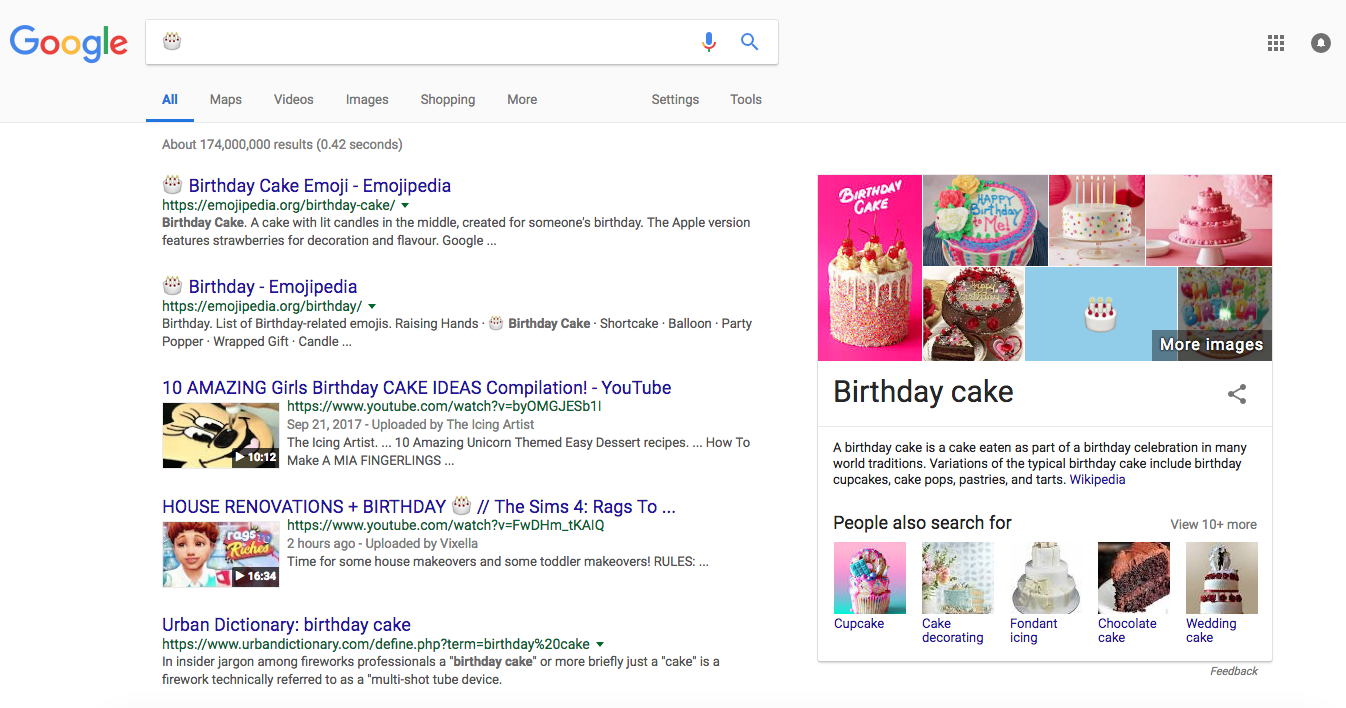This screenshot has height=708, width=1346.
Task: Switch to the Videos tab
Action: coord(294,100)
